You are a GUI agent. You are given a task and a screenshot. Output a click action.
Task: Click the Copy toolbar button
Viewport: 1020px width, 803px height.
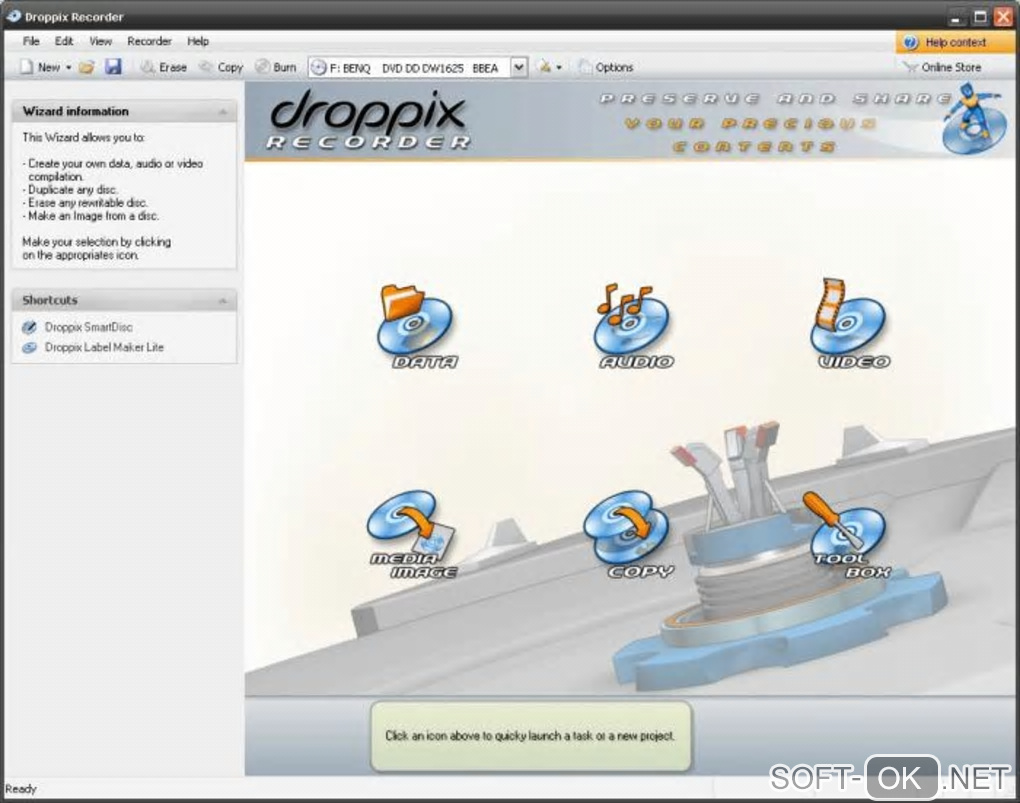pos(221,67)
